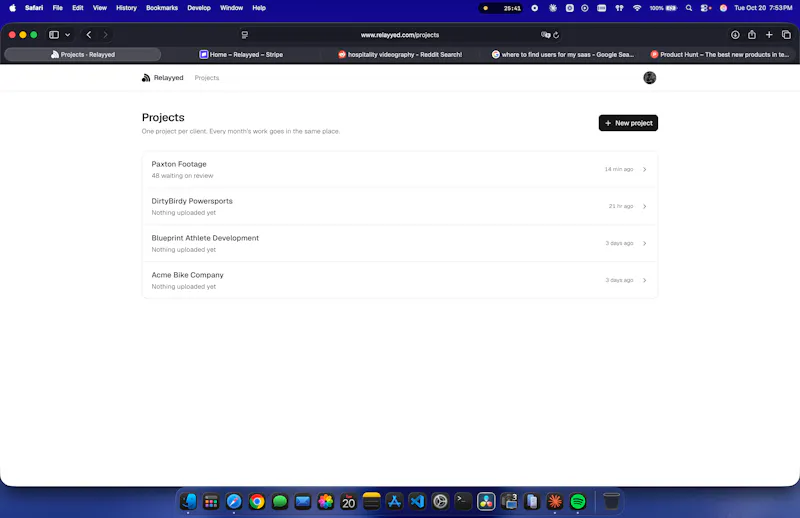This screenshot has width=800, height=518.
Task: Switch to the Home – Relayyed – Stripe tab
Action: pyautogui.click(x=240, y=54)
